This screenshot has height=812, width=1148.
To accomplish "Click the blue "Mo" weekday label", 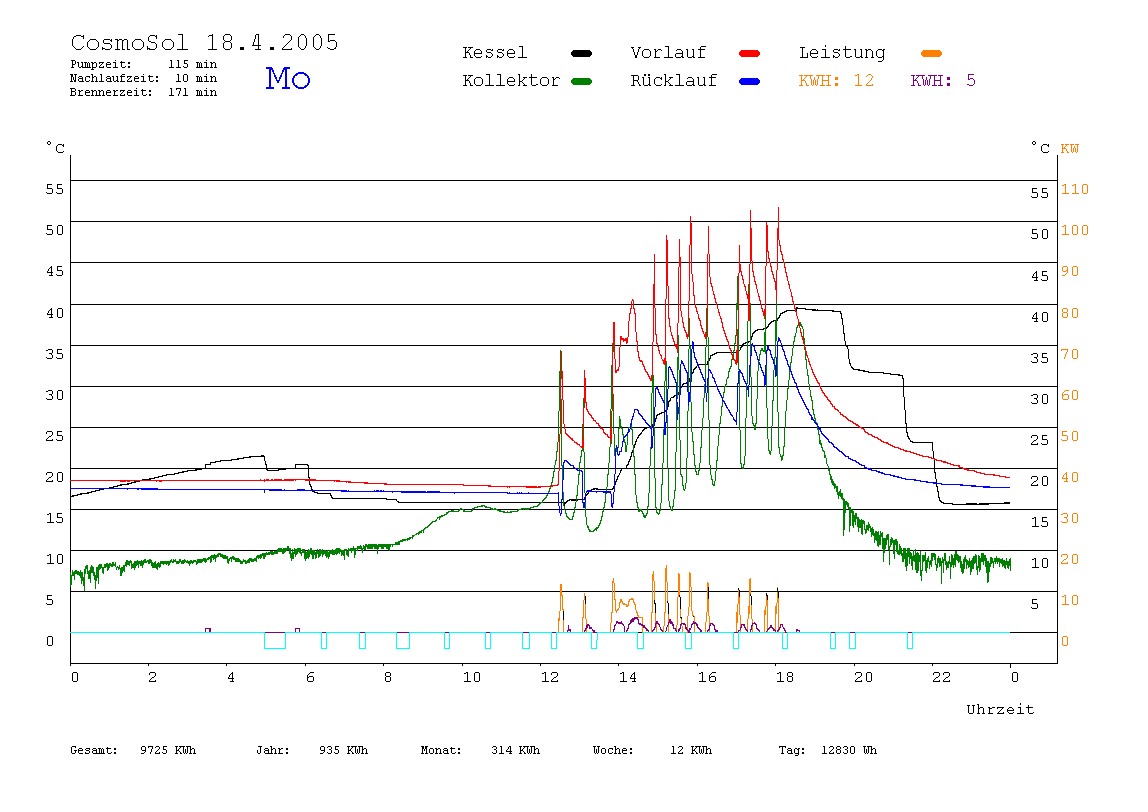I will click(x=288, y=78).
